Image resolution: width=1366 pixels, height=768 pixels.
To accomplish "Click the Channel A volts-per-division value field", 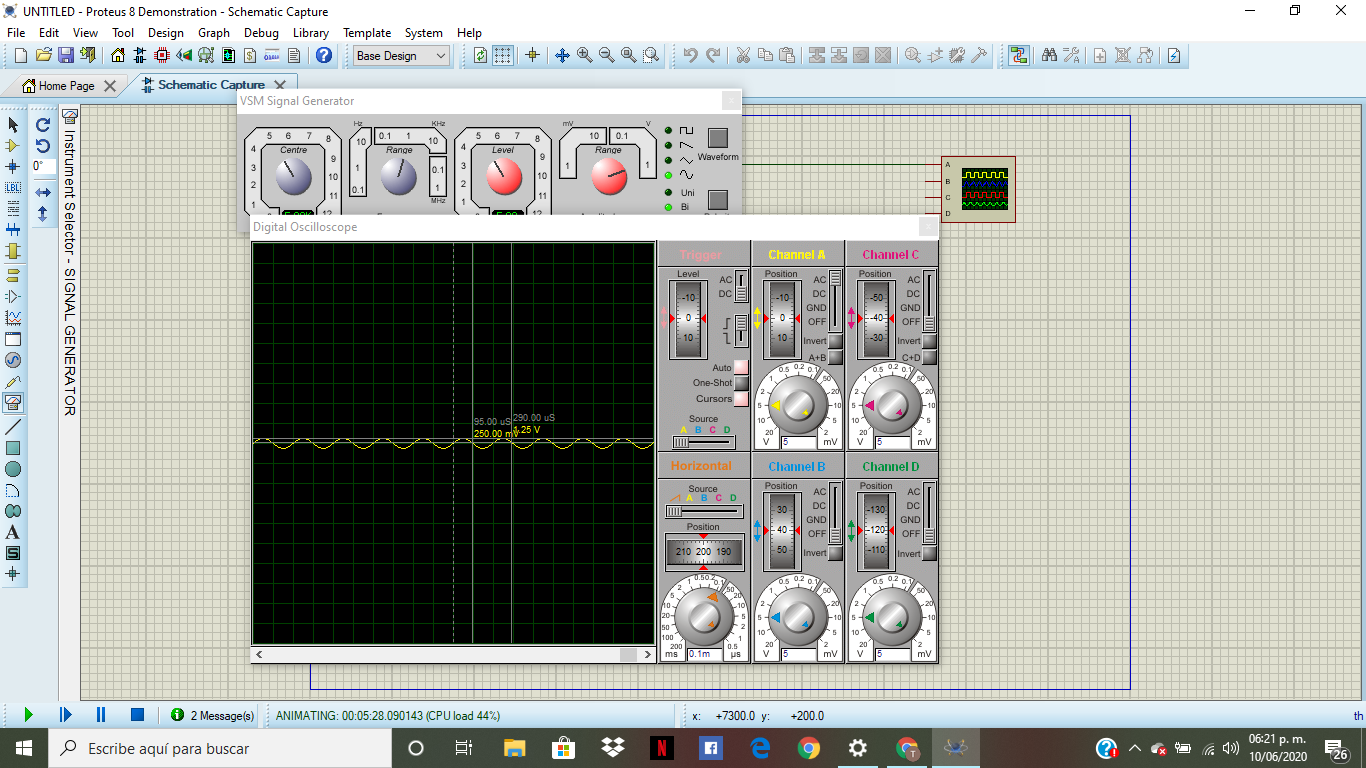I will tap(801, 442).
